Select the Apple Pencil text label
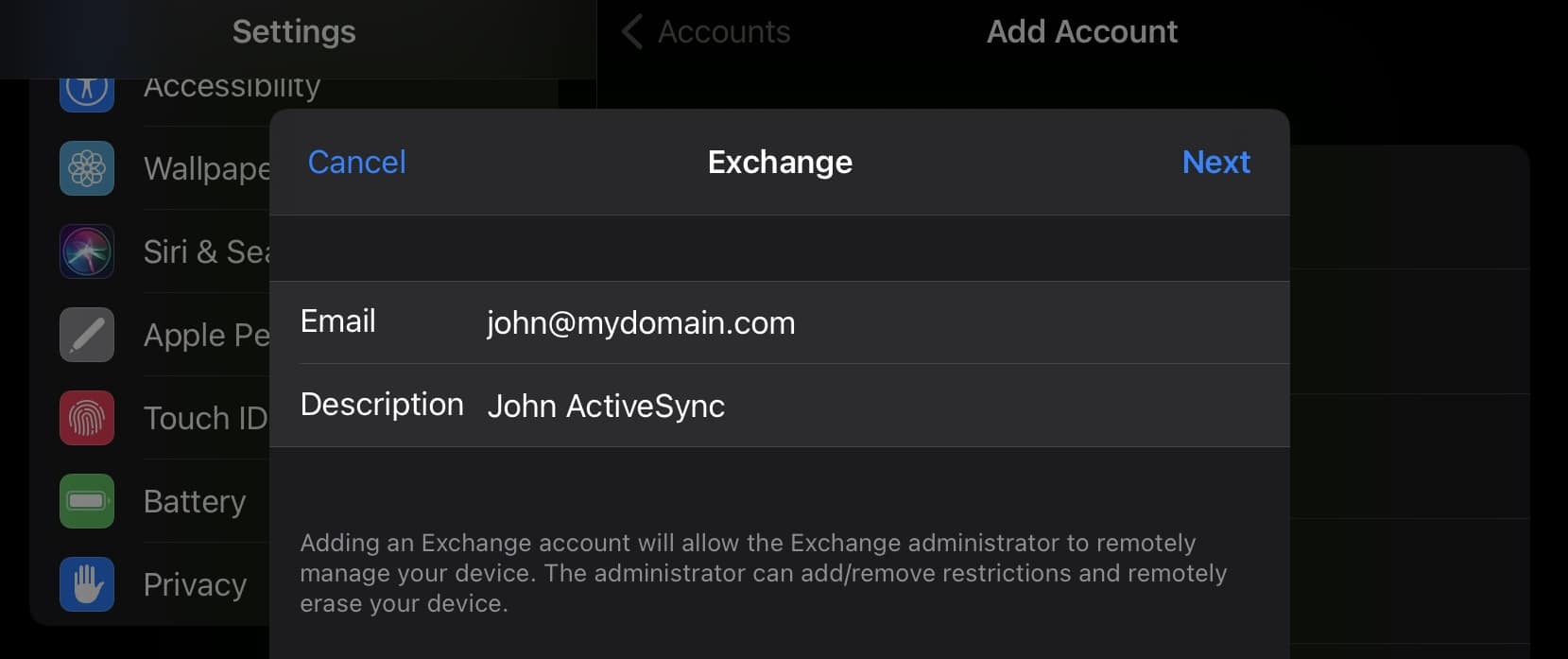This screenshot has height=659, width=1568. point(206,336)
